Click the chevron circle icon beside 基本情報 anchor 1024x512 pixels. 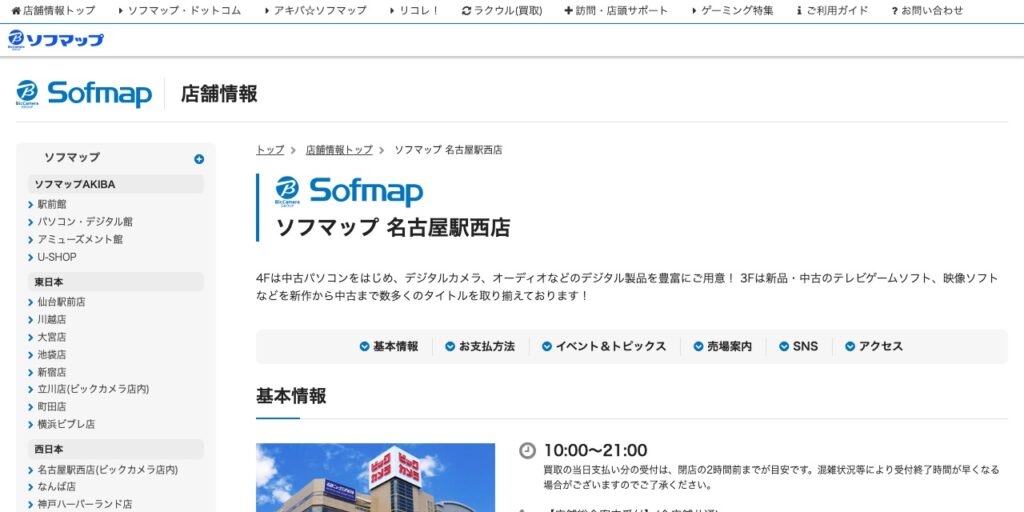[x=364, y=346]
